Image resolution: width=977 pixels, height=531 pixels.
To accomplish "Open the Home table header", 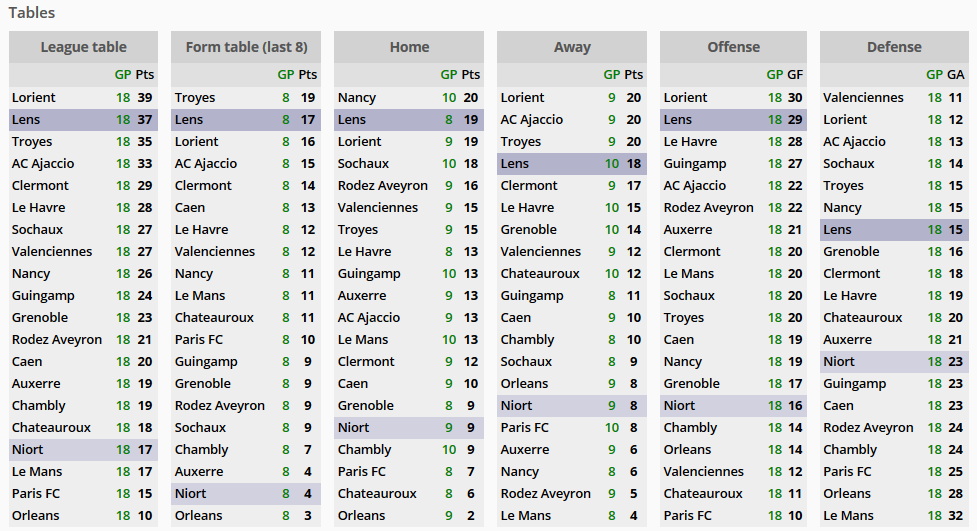I will point(409,47).
